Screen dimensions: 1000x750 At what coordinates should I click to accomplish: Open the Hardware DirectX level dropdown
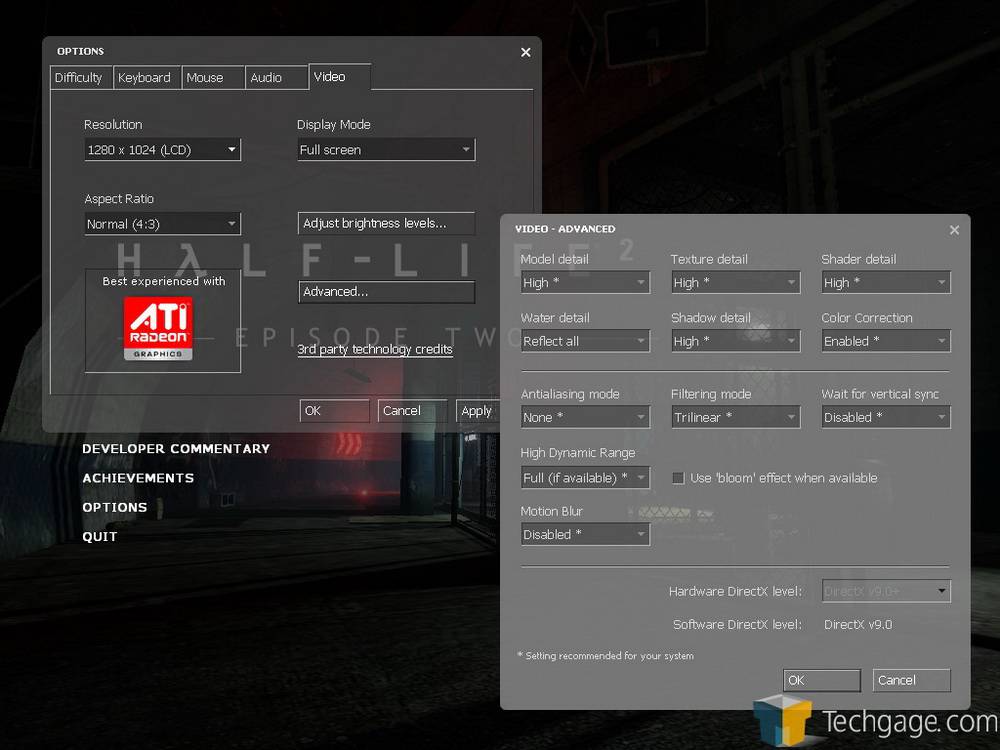tap(886, 591)
